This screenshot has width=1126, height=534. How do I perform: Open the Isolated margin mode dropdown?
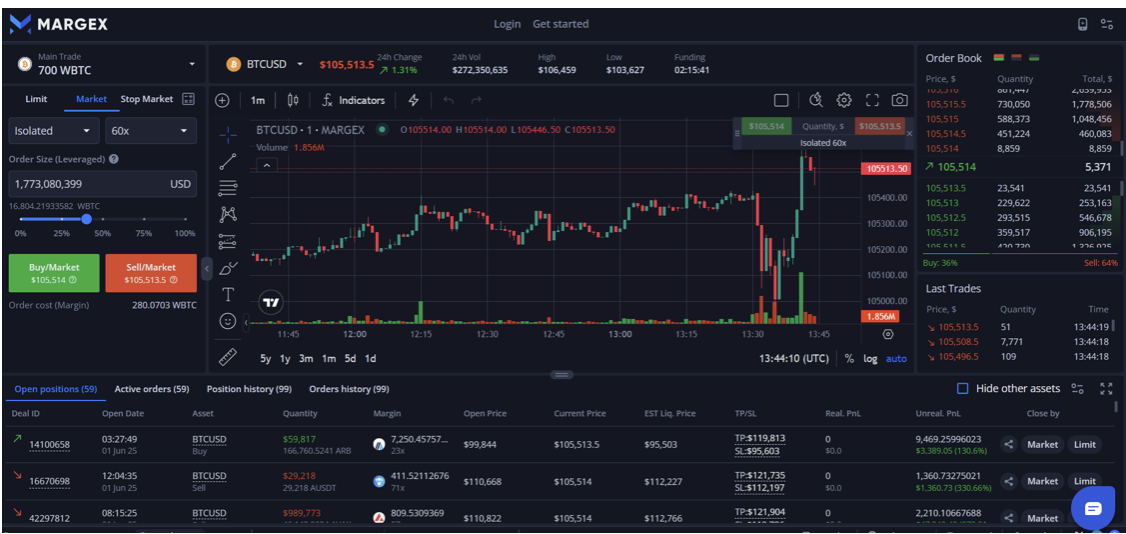pyautogui.click(x=54, y=131)
